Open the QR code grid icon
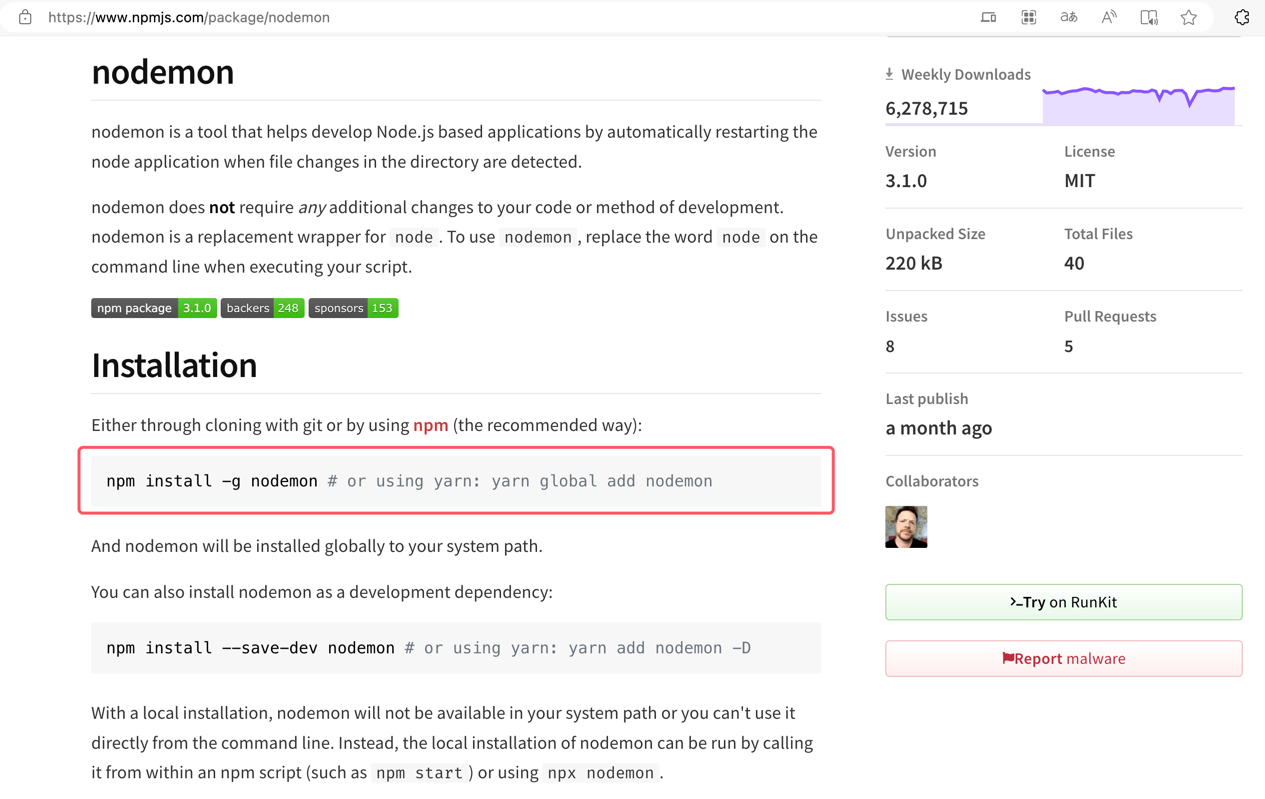Screen dimensions: 1265x799 click(1028, 17)
